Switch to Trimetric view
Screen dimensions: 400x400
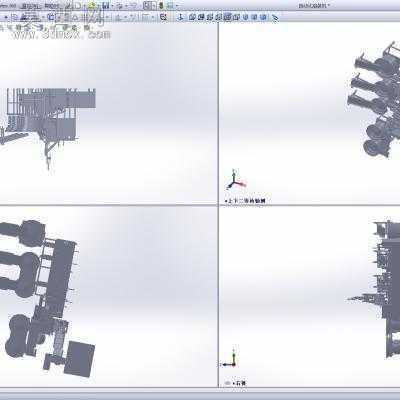click(x=254, y=17)
